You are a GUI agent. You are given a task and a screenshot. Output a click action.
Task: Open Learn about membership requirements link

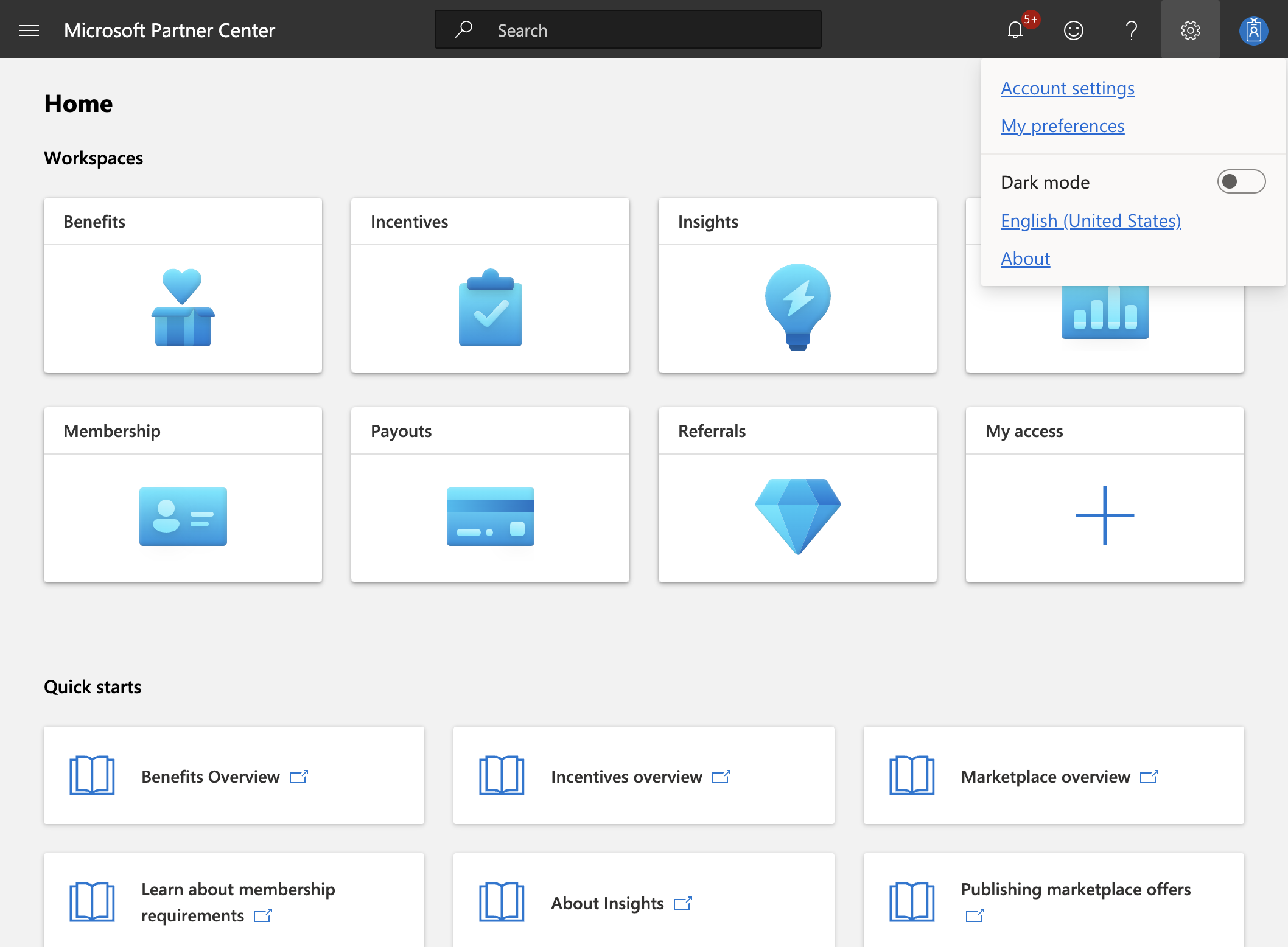(238, 902)
